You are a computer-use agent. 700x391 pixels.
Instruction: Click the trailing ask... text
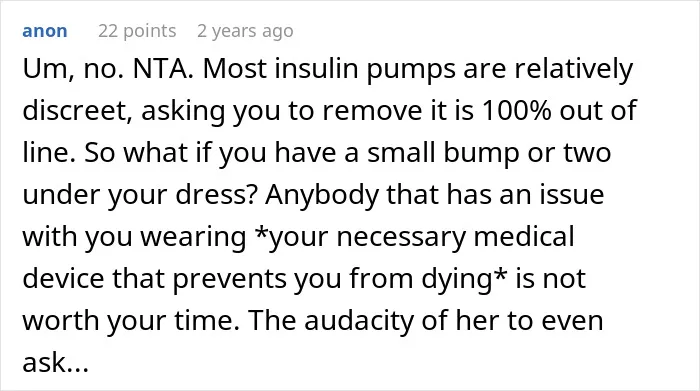tap(56, 362)
